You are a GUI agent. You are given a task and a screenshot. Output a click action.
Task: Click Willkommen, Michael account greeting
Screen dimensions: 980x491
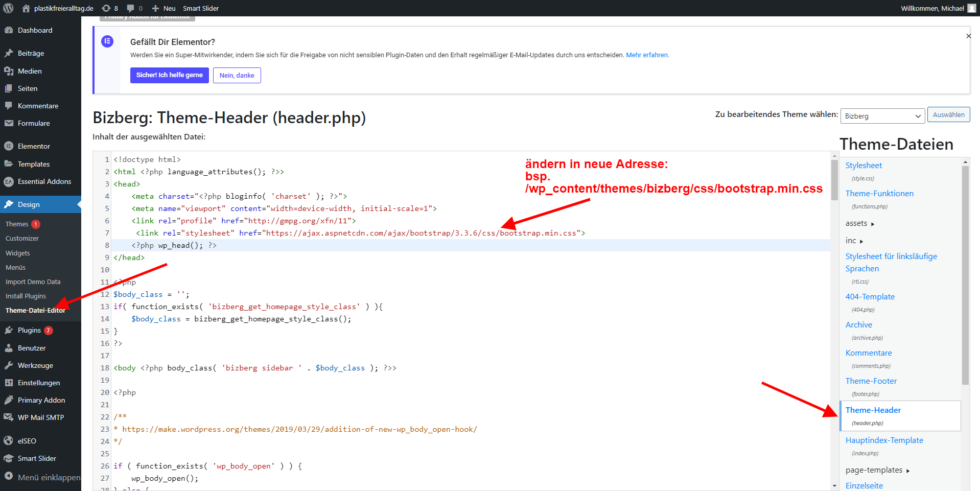(x=931, y=9)
